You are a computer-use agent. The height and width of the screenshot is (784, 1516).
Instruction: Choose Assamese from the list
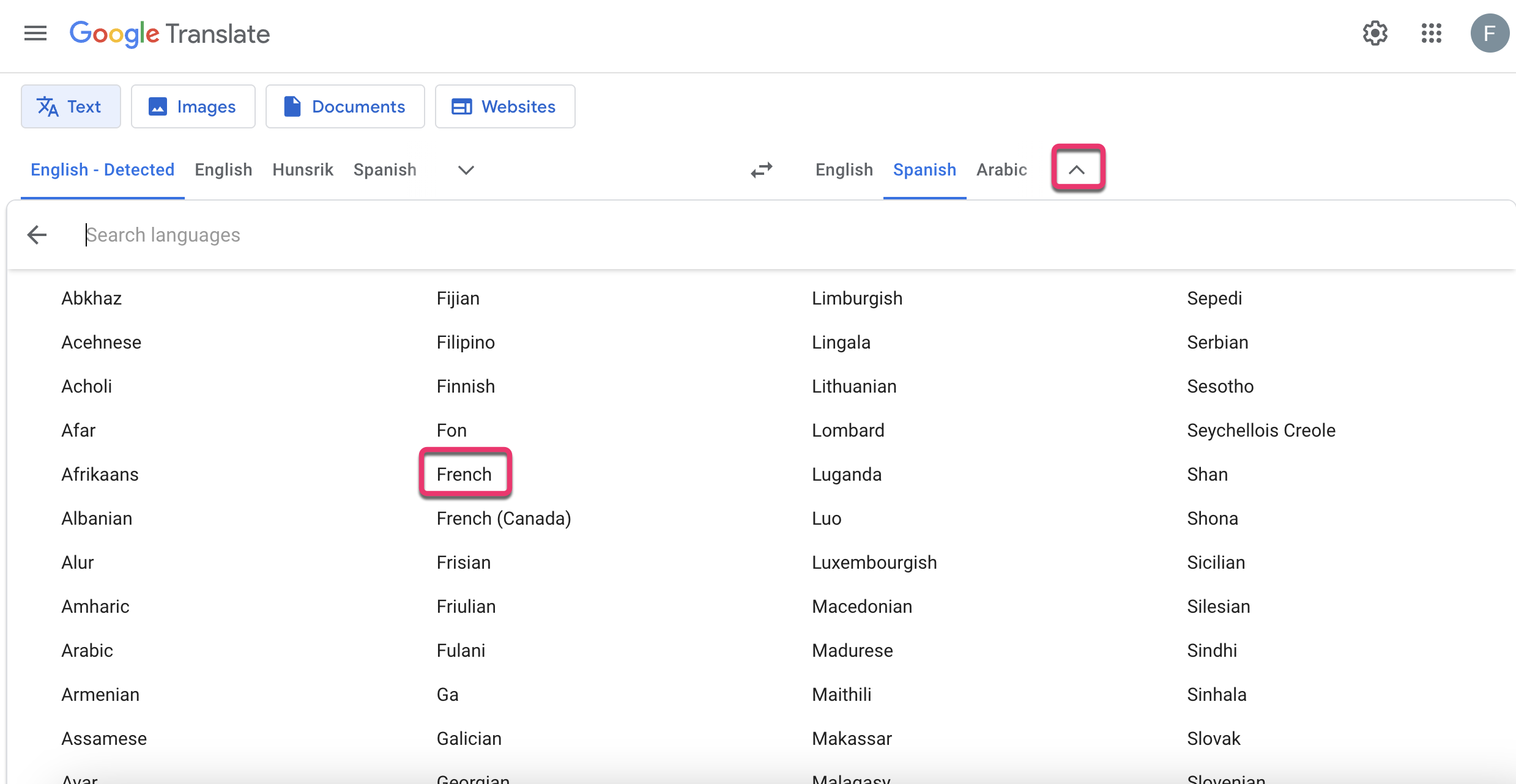(x=104, y=739)
